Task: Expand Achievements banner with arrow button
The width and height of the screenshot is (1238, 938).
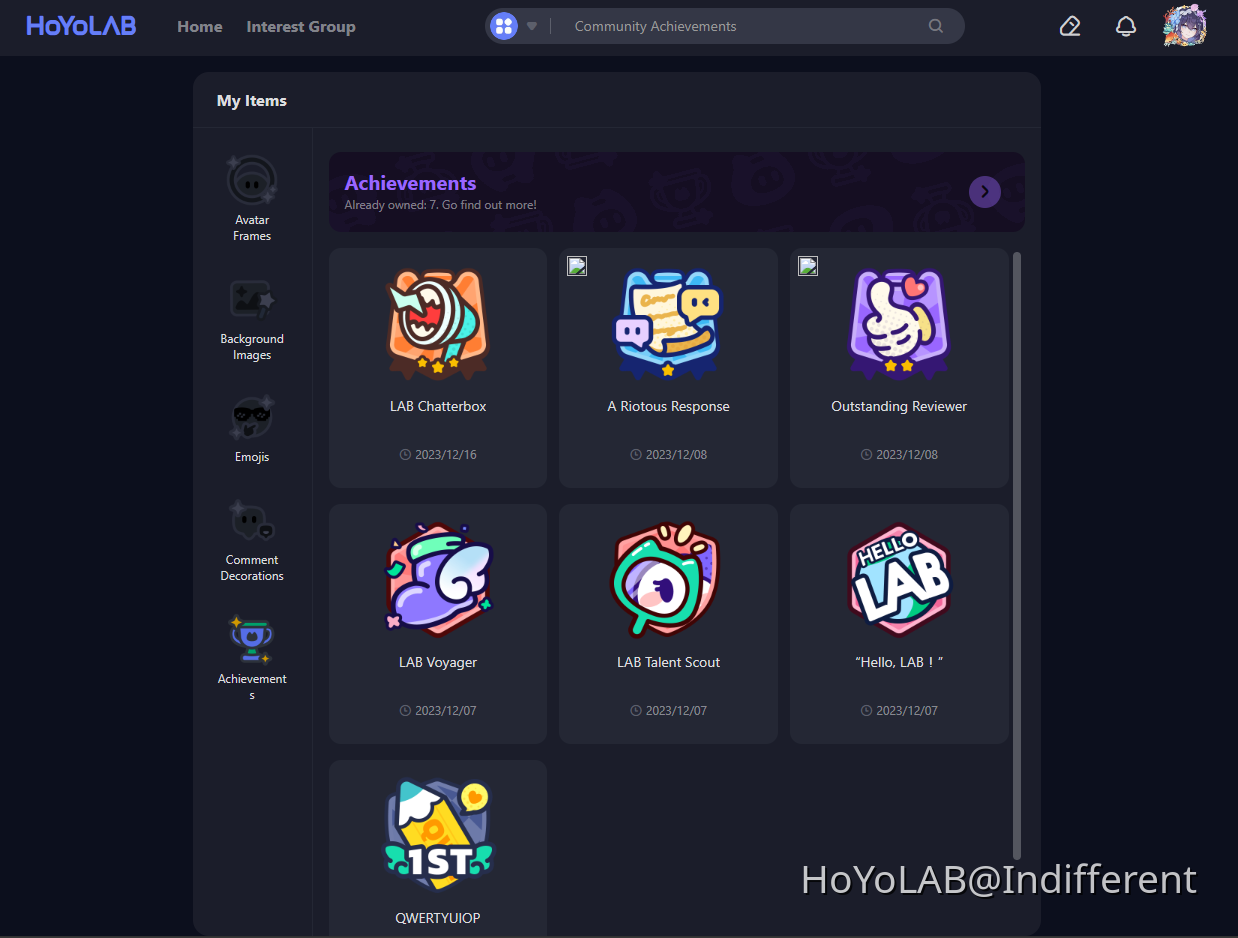Action: [x=985, y=191]
